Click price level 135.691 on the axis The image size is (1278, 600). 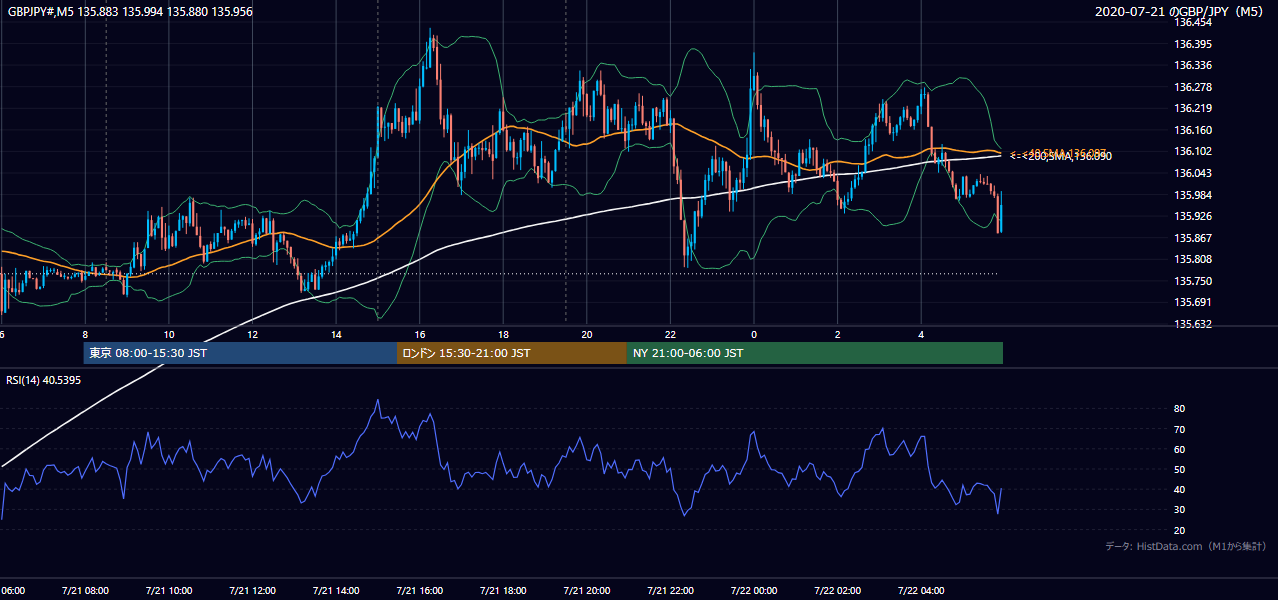coord(1193,302)
